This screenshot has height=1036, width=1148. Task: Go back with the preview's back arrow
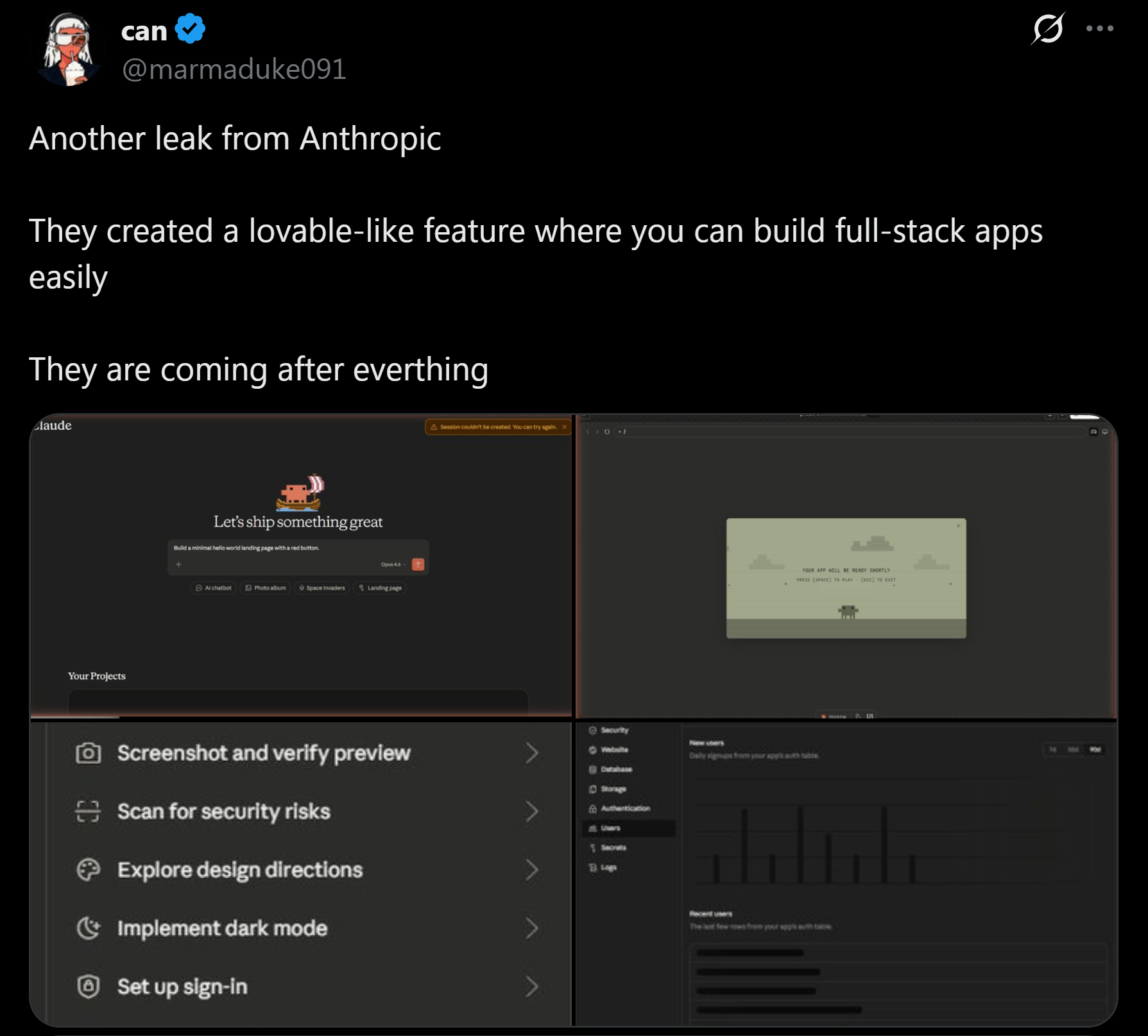tap(587, 432)
